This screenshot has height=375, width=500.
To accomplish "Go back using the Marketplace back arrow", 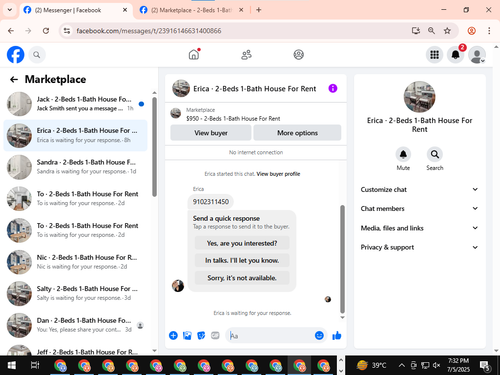I will (x=14, y=79).
